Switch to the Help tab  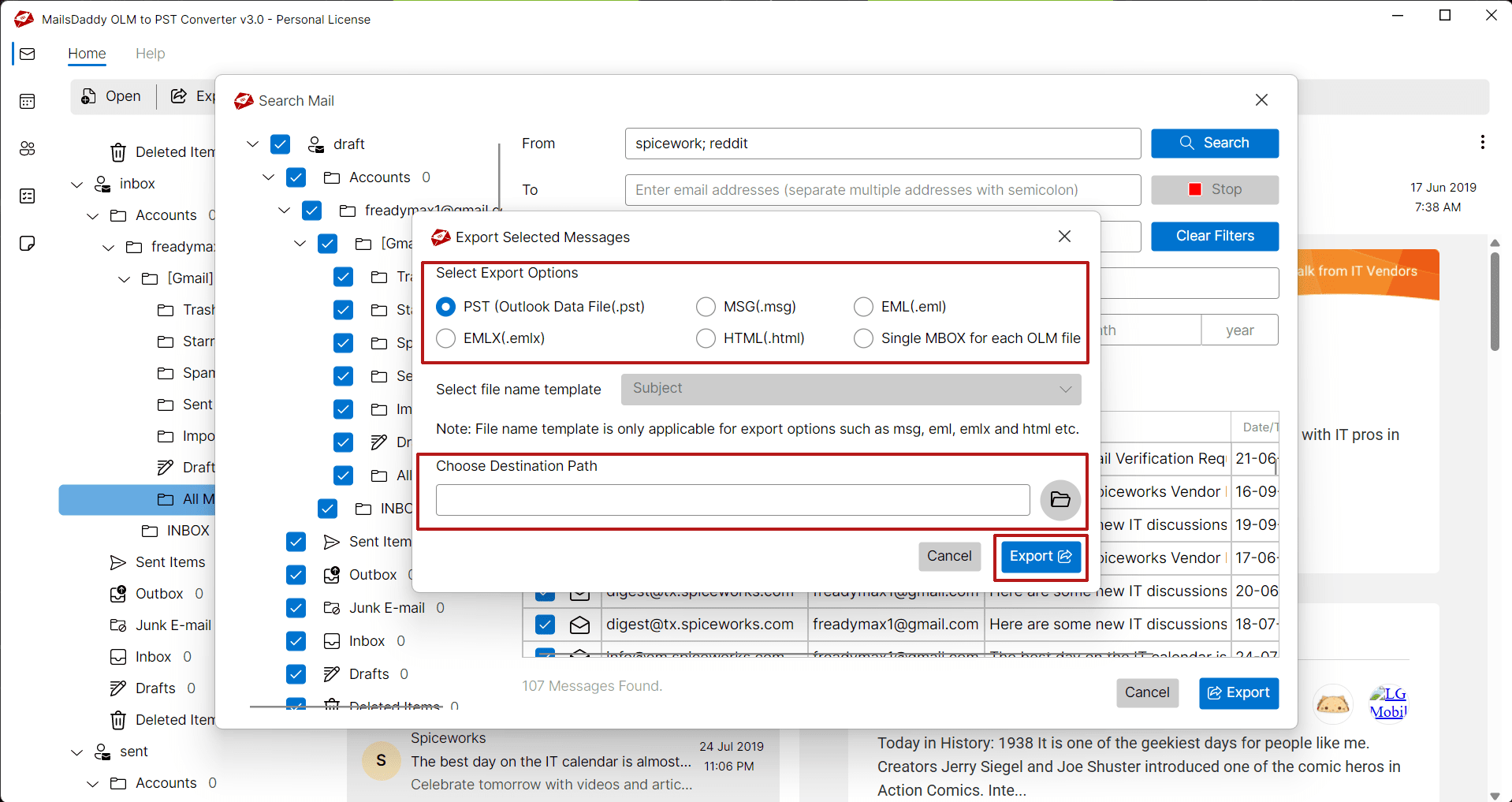(x=150, y=54)
